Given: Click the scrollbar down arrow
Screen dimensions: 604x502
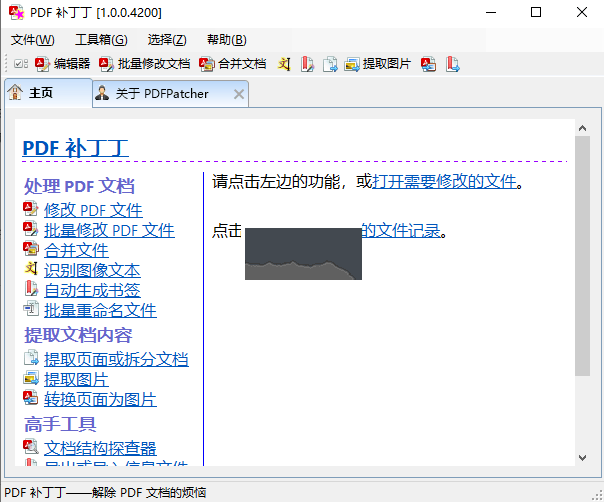Looking at the screenshot, I should 582,458.
